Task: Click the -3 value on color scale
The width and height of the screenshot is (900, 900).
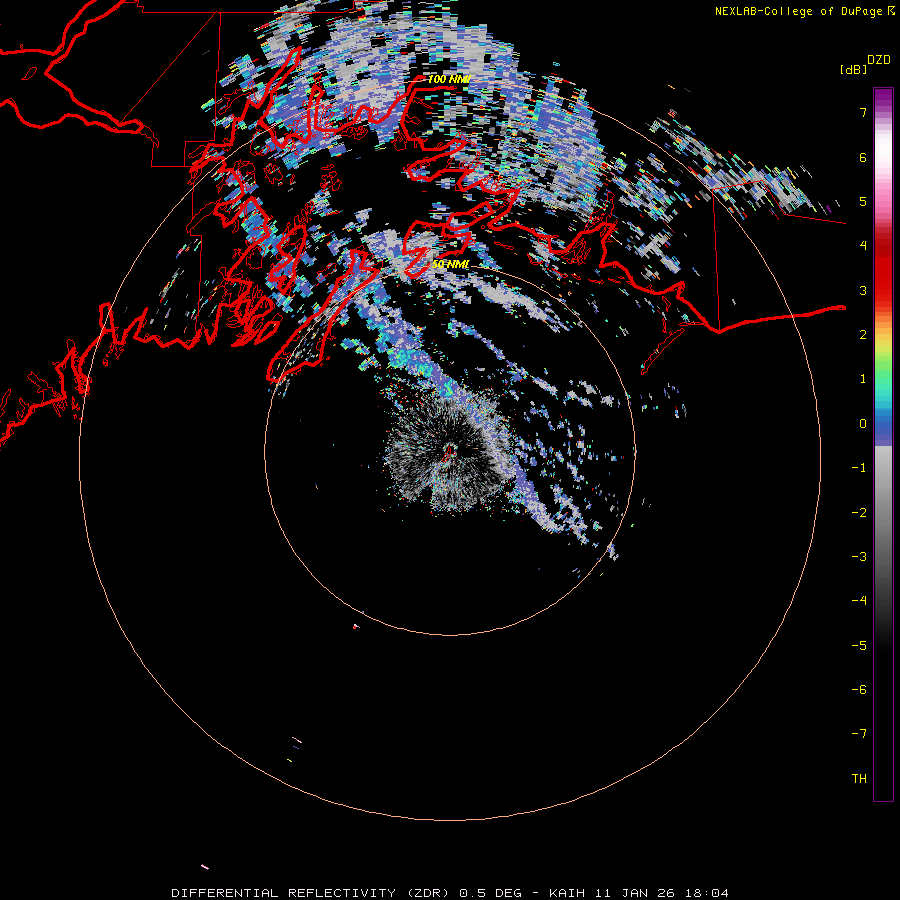Action: (859, 557)
